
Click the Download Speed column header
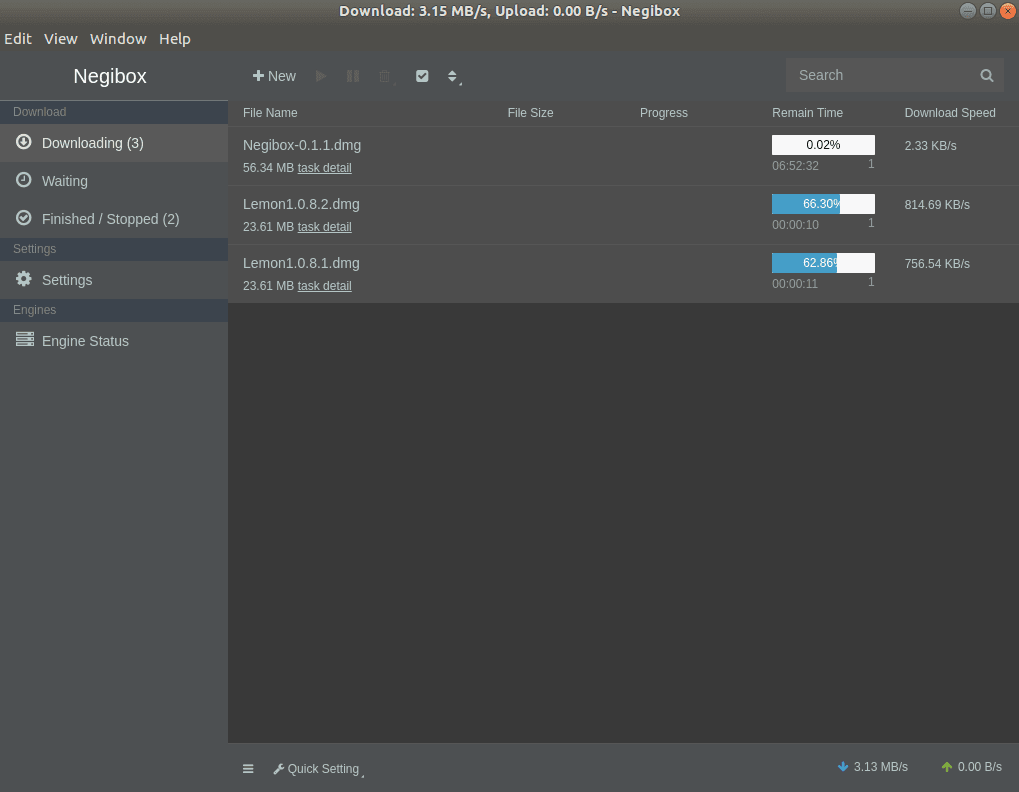pos(949,113)
